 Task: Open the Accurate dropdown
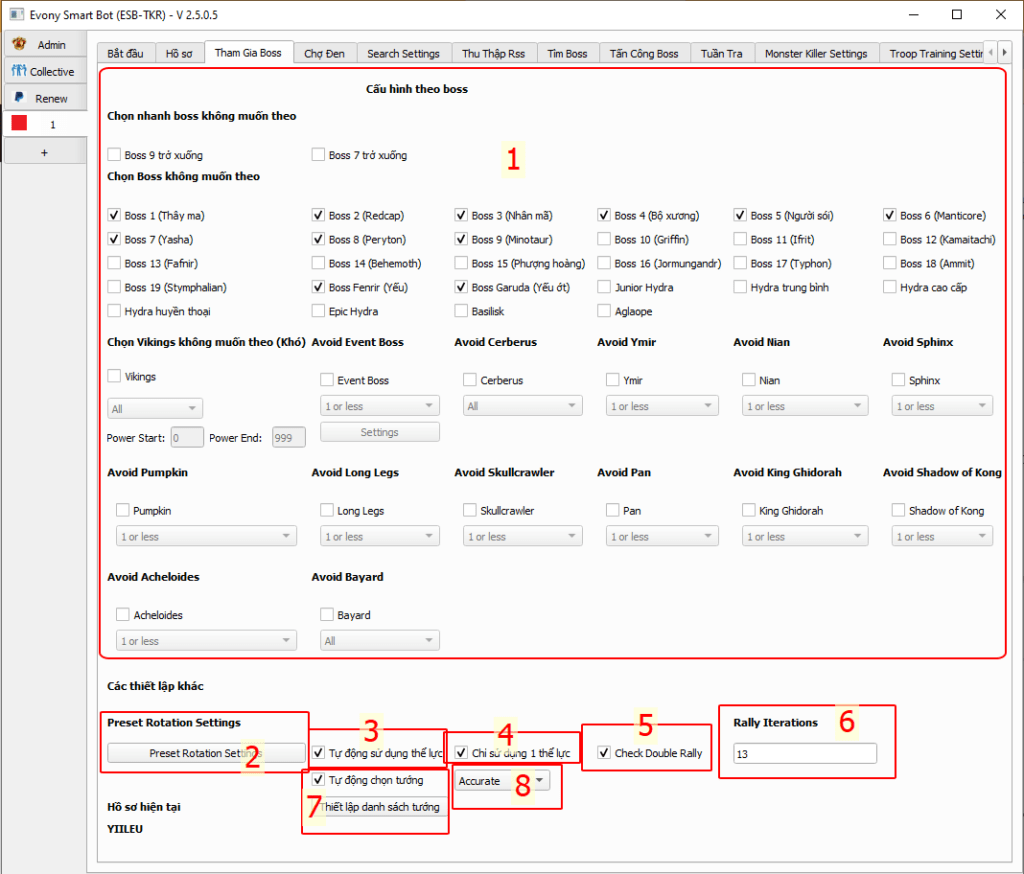tap(503, 781)
